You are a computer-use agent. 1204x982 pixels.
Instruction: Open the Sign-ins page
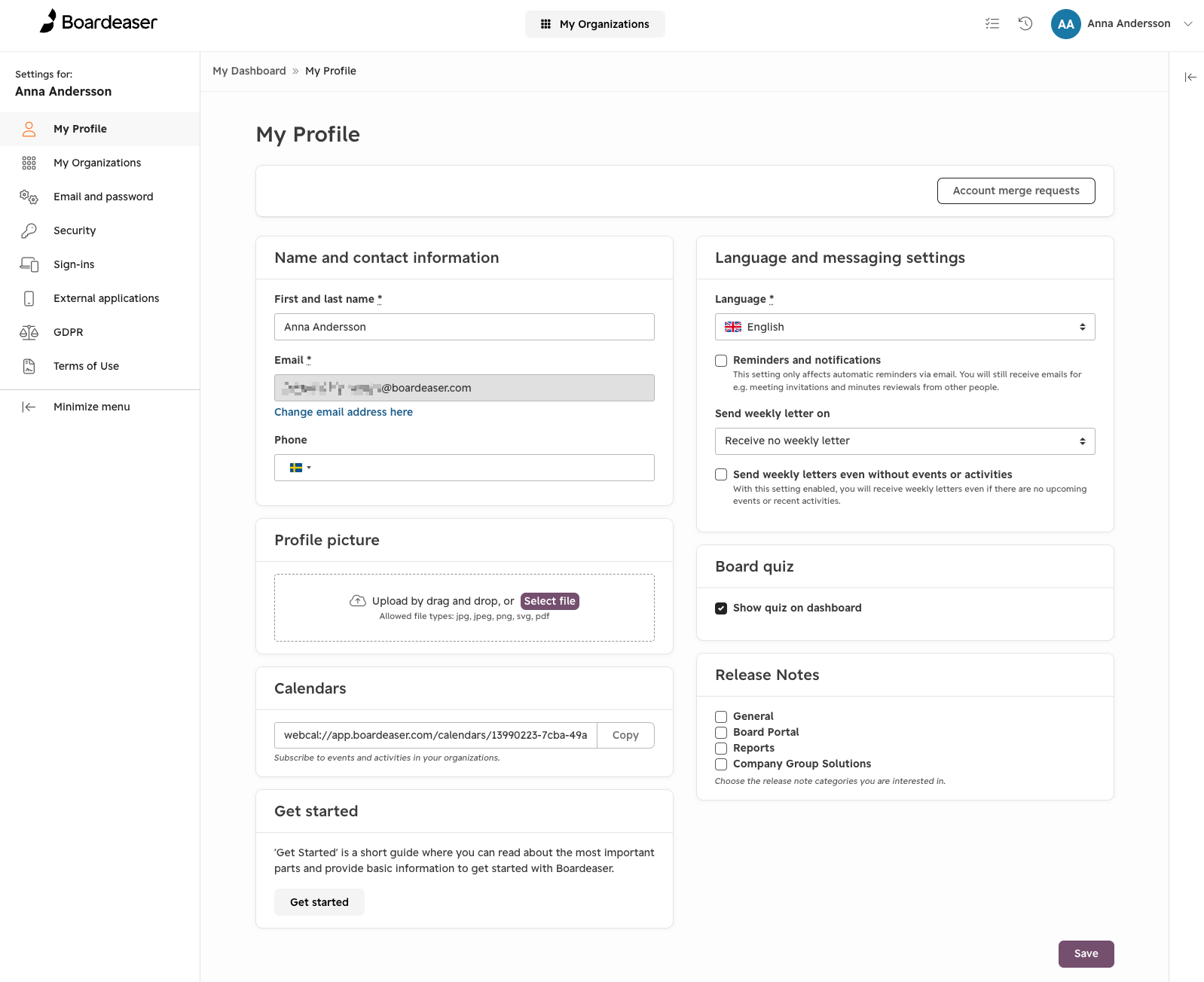(x=99, y=264)
